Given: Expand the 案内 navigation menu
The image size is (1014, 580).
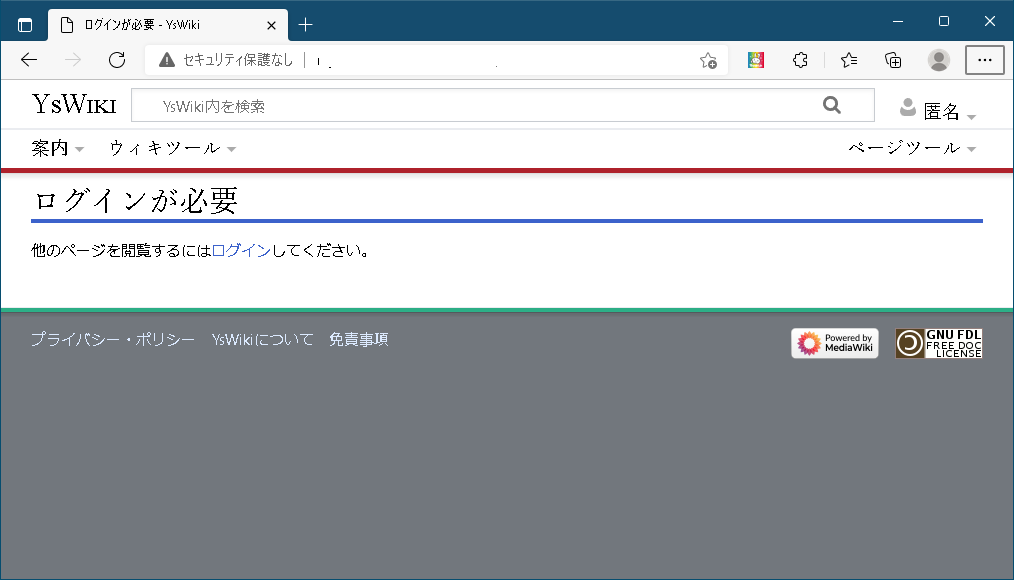Looking at the screenshot, I should (58, 148).
